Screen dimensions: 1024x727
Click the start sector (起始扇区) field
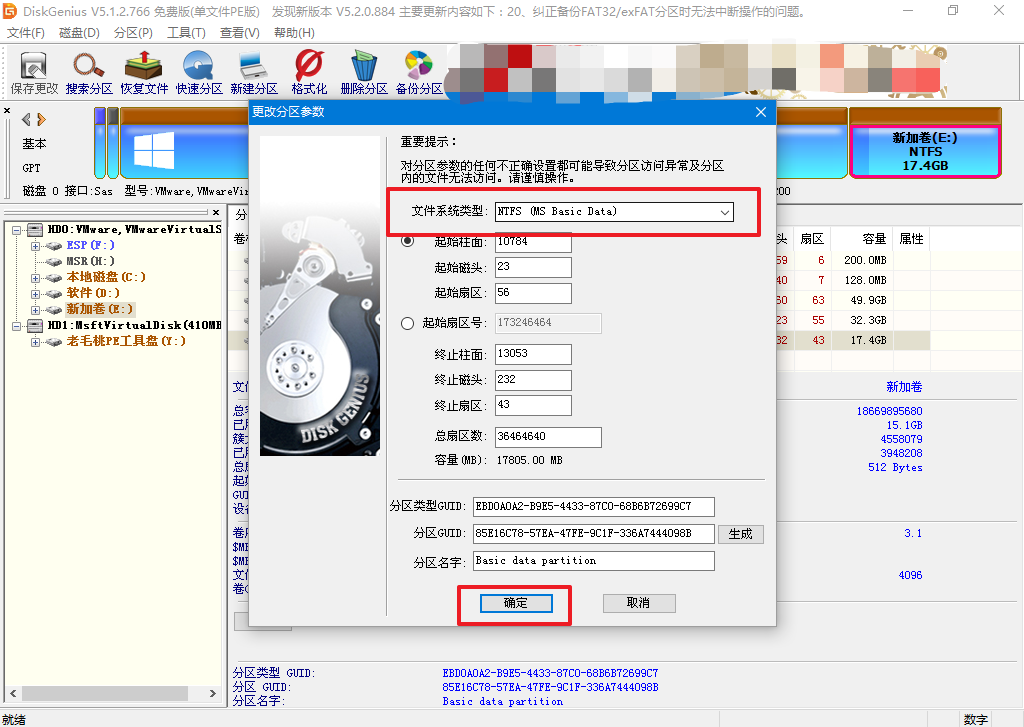(x=533, y=293)
